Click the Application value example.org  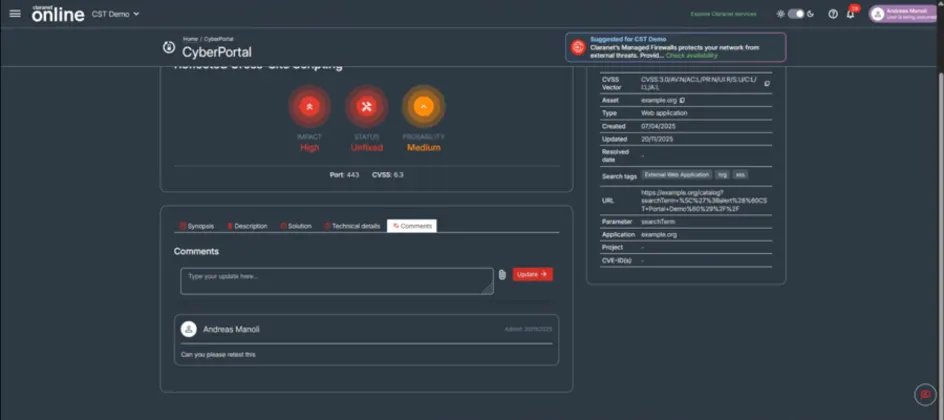click(659, 235)
